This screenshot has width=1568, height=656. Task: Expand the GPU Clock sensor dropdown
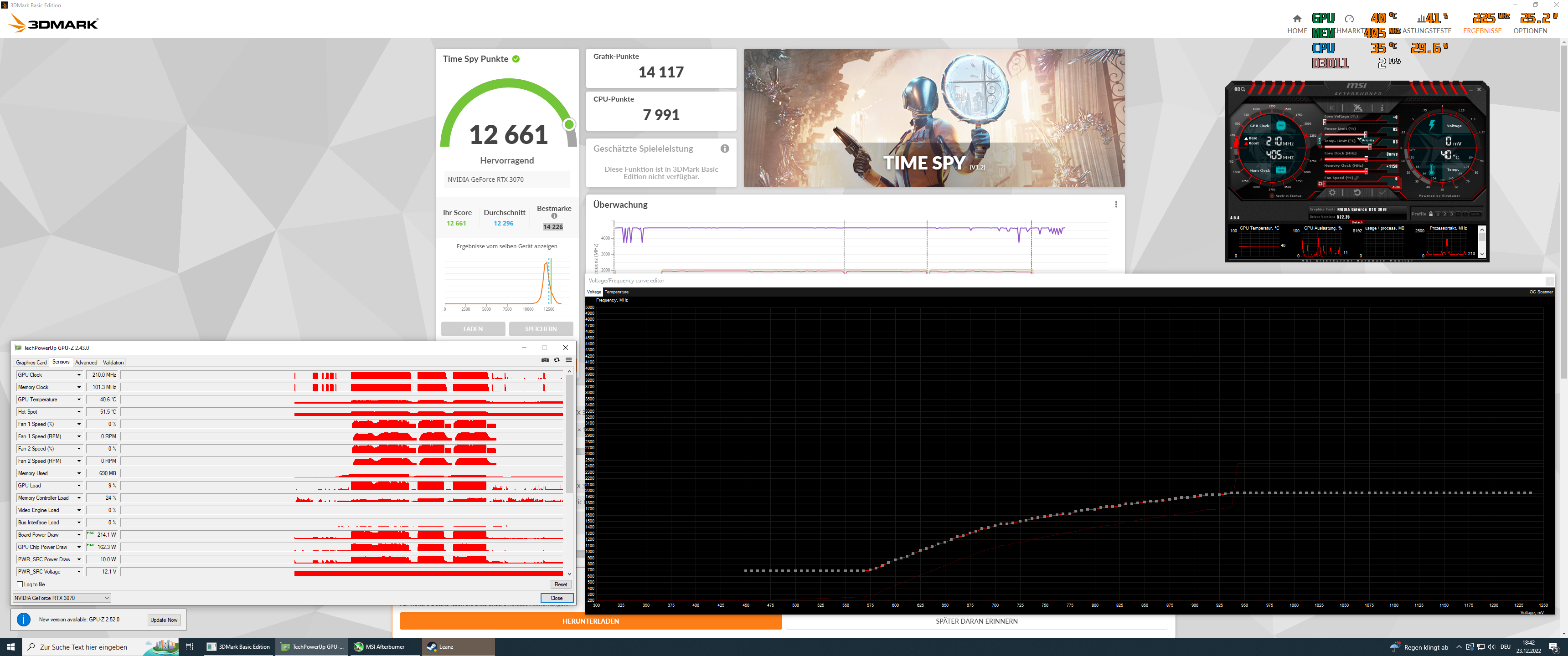[x=78, y=375]
